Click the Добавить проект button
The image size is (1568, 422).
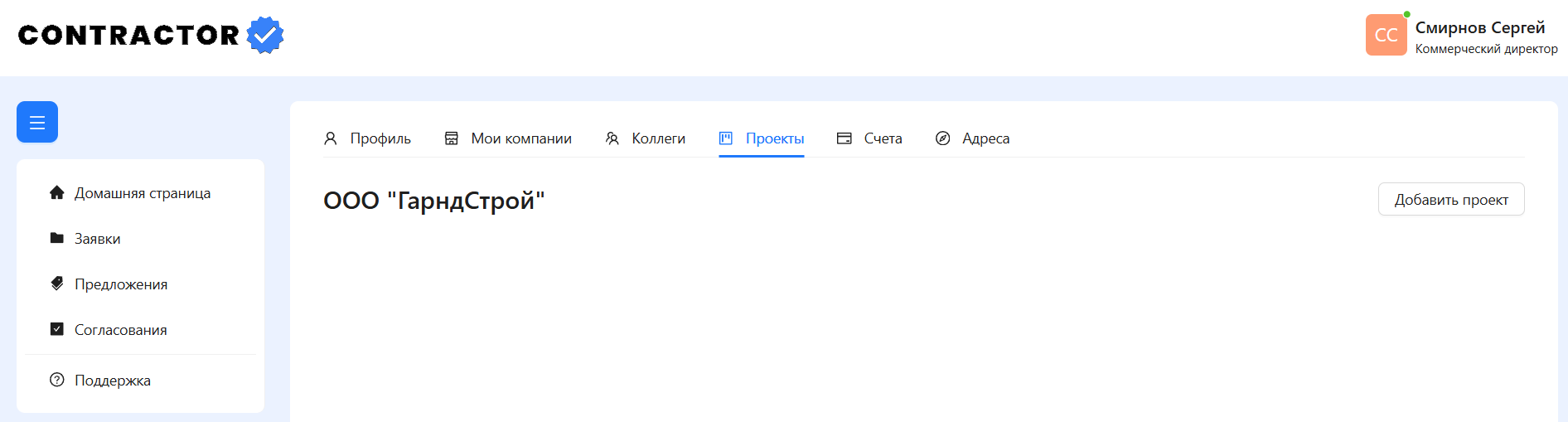click(x=1451, y=199)
